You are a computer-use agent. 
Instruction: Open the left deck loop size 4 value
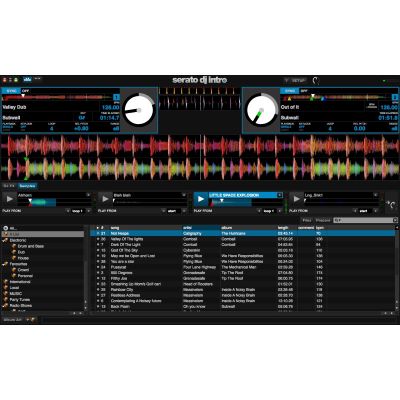[x=51, y=128]
